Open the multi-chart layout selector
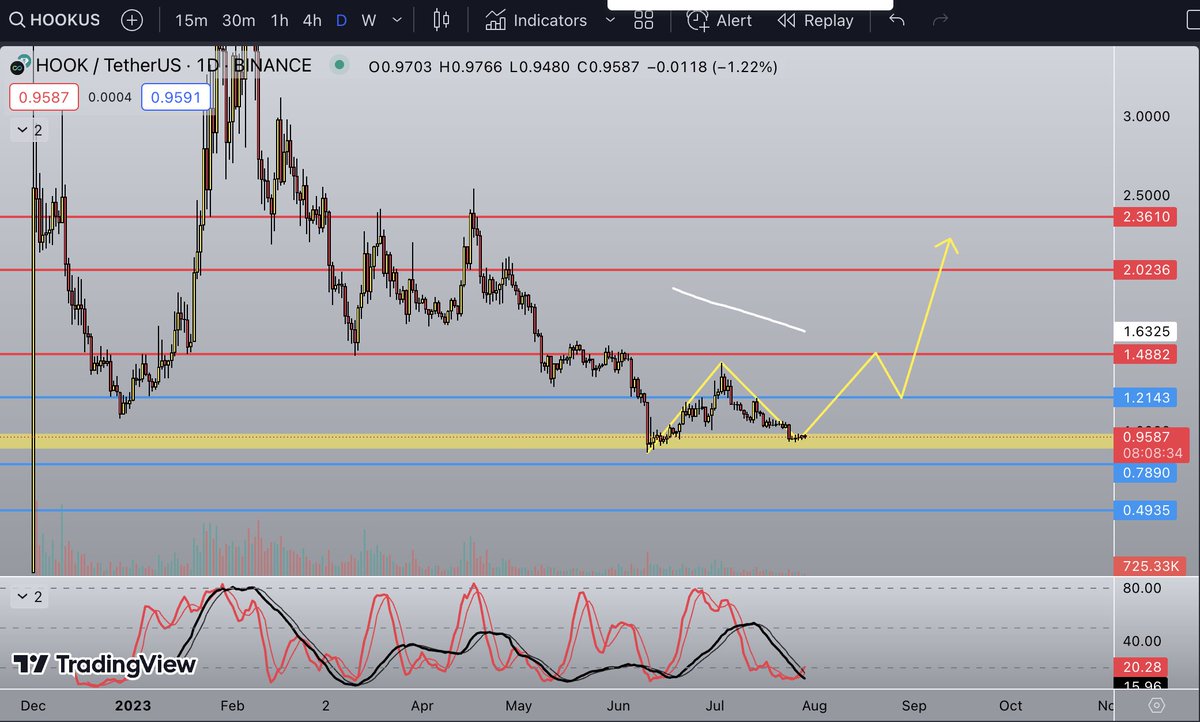The height and width of the screenshot is (722, 1200). (x=643, y=19)
